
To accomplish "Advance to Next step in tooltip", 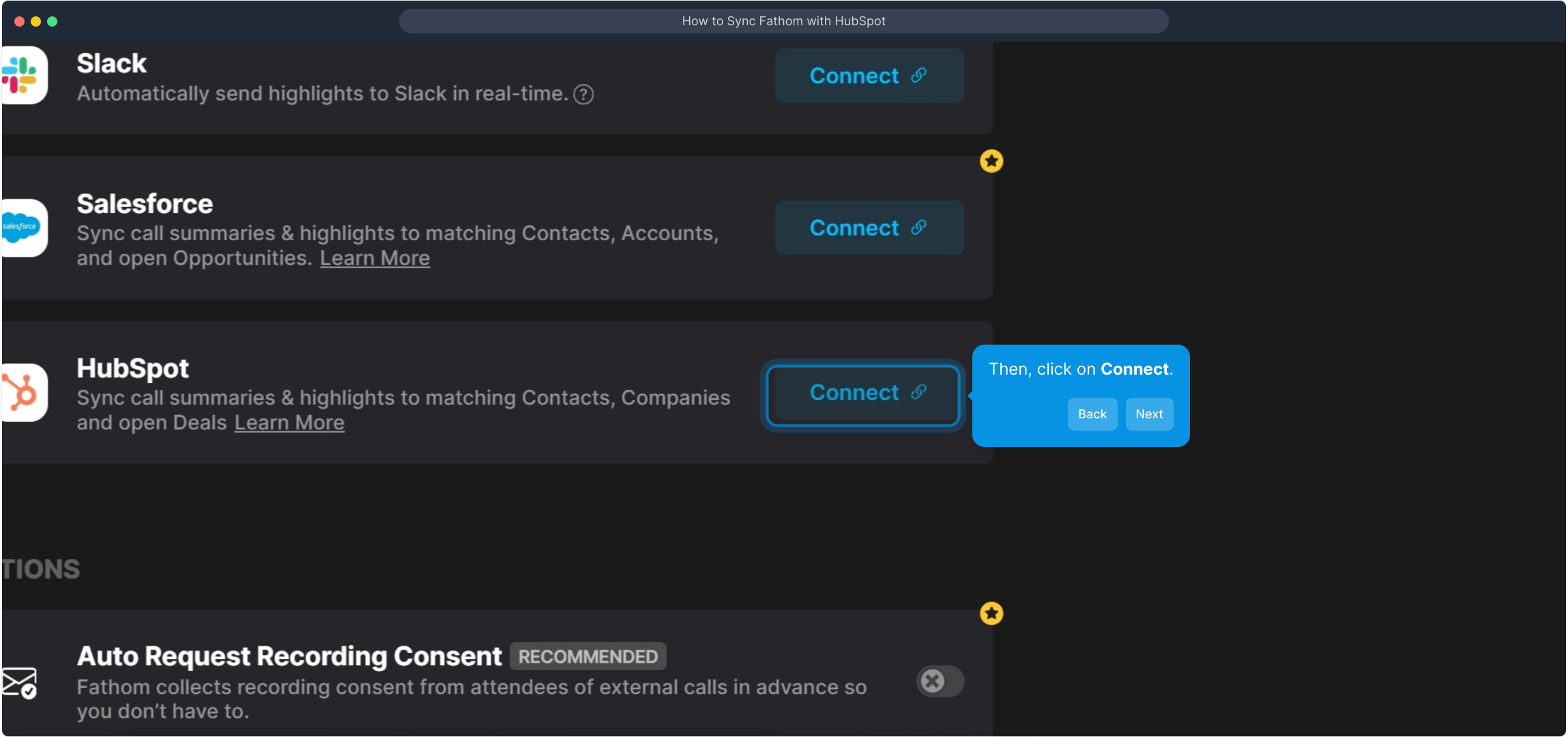I will tap(1149, 414).
